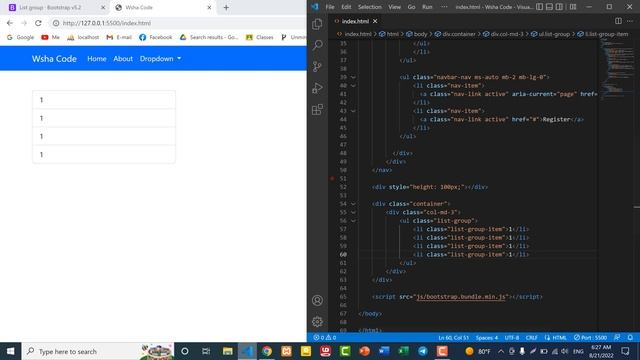Show hidden system tray icons chevron
The image size is (640, 360).
point(501,351)
